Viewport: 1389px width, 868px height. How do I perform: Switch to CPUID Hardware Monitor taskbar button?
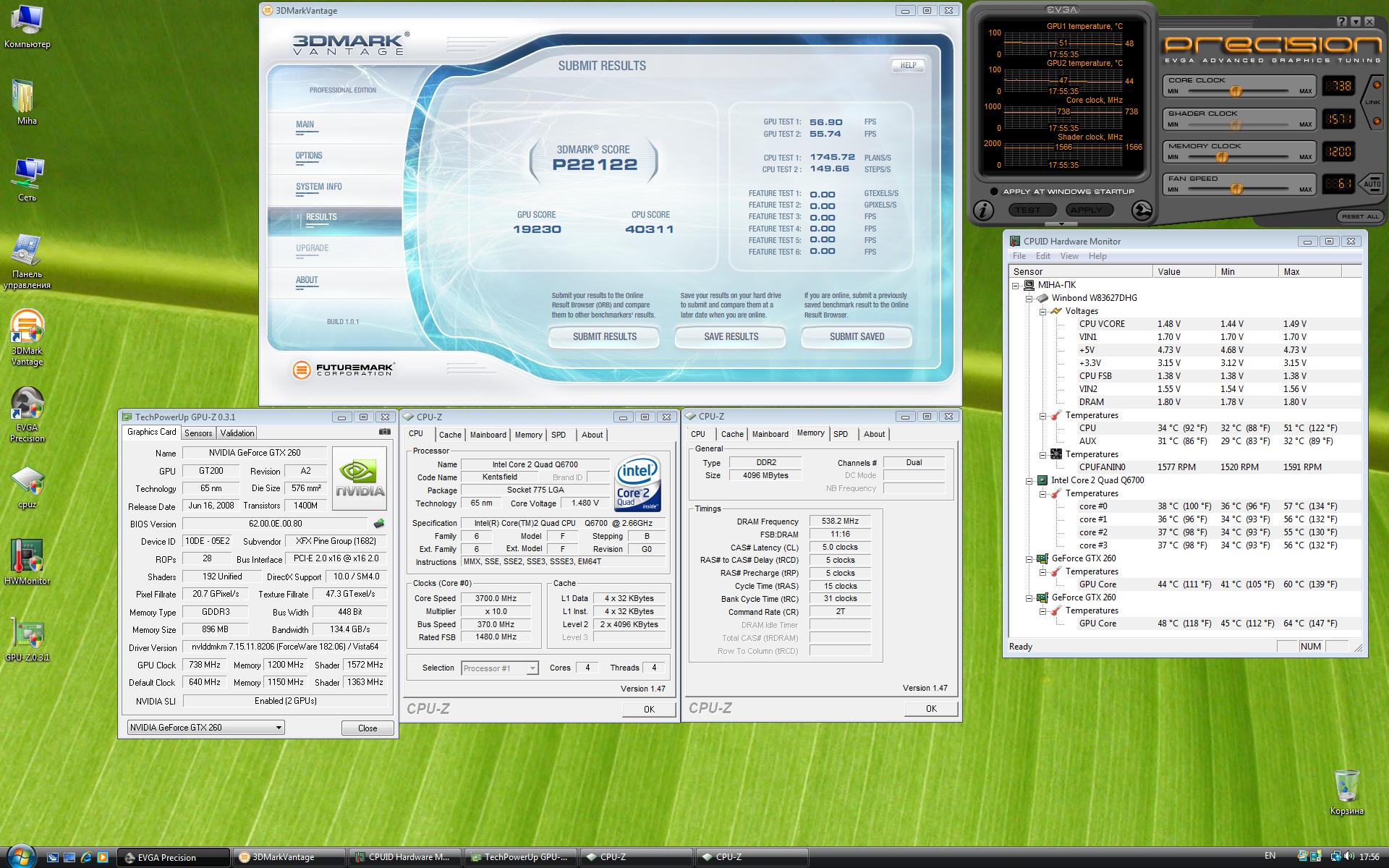coord(404,857)
